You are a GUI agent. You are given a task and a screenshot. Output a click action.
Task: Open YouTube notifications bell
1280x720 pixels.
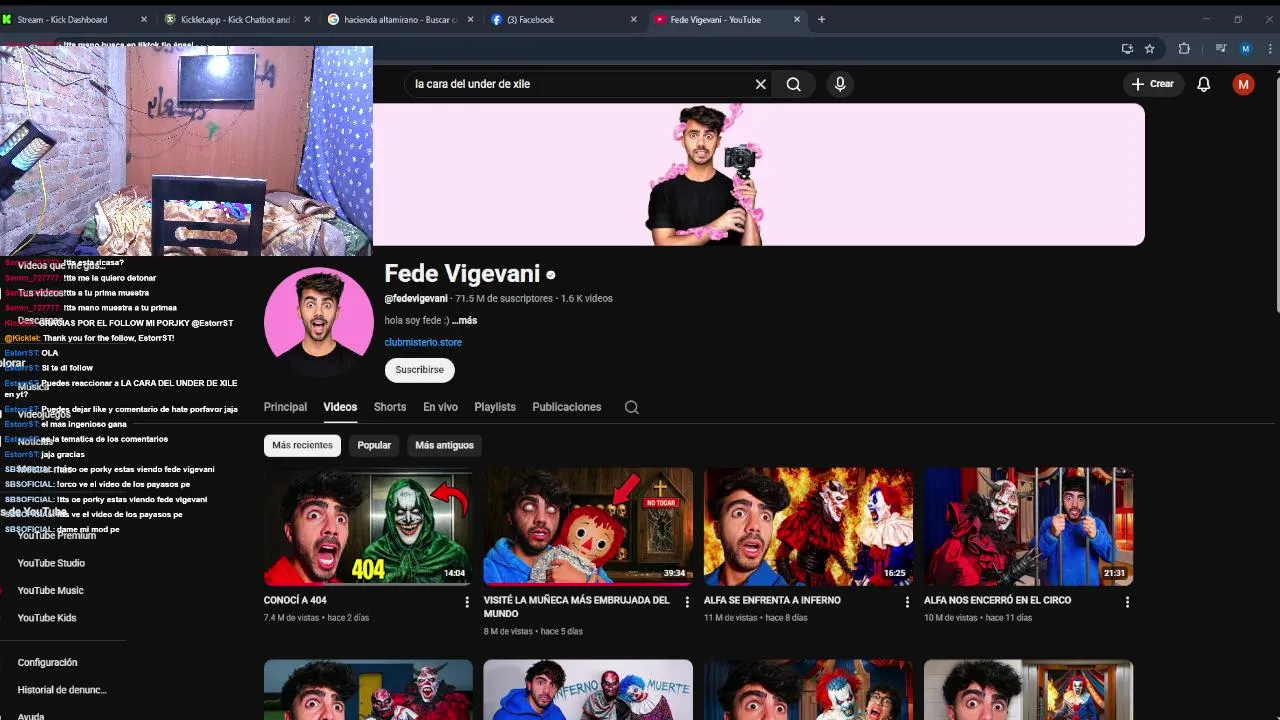[1204, 84]
